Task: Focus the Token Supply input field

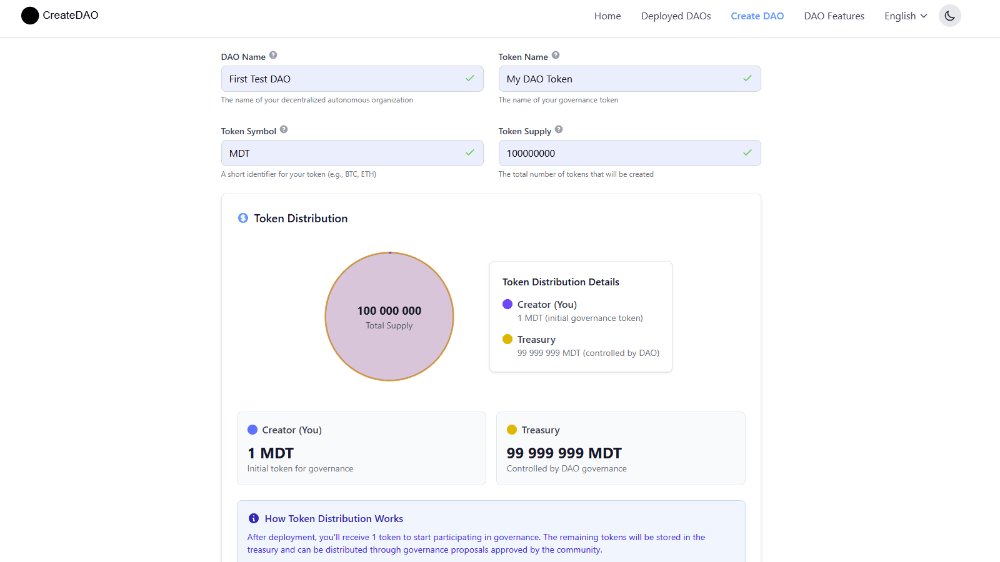Action: (629, 153)
